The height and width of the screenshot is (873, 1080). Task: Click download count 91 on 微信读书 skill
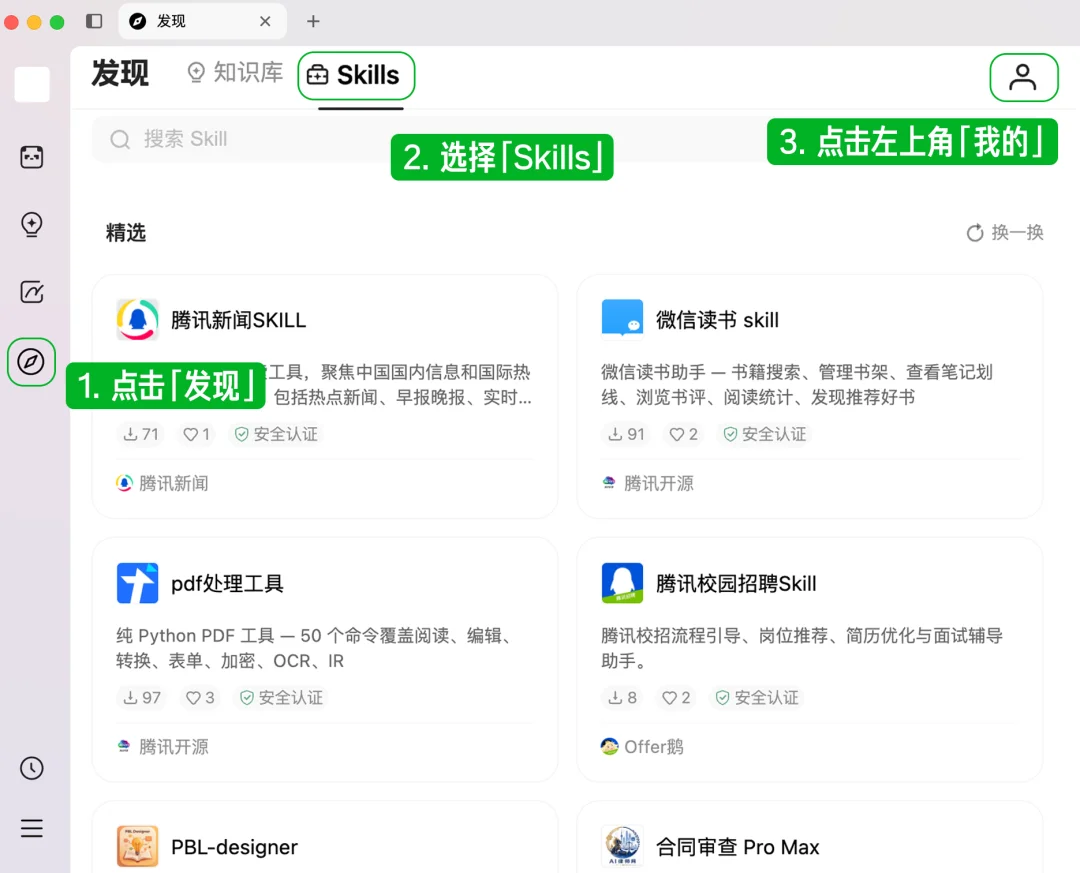pos(625,434)
